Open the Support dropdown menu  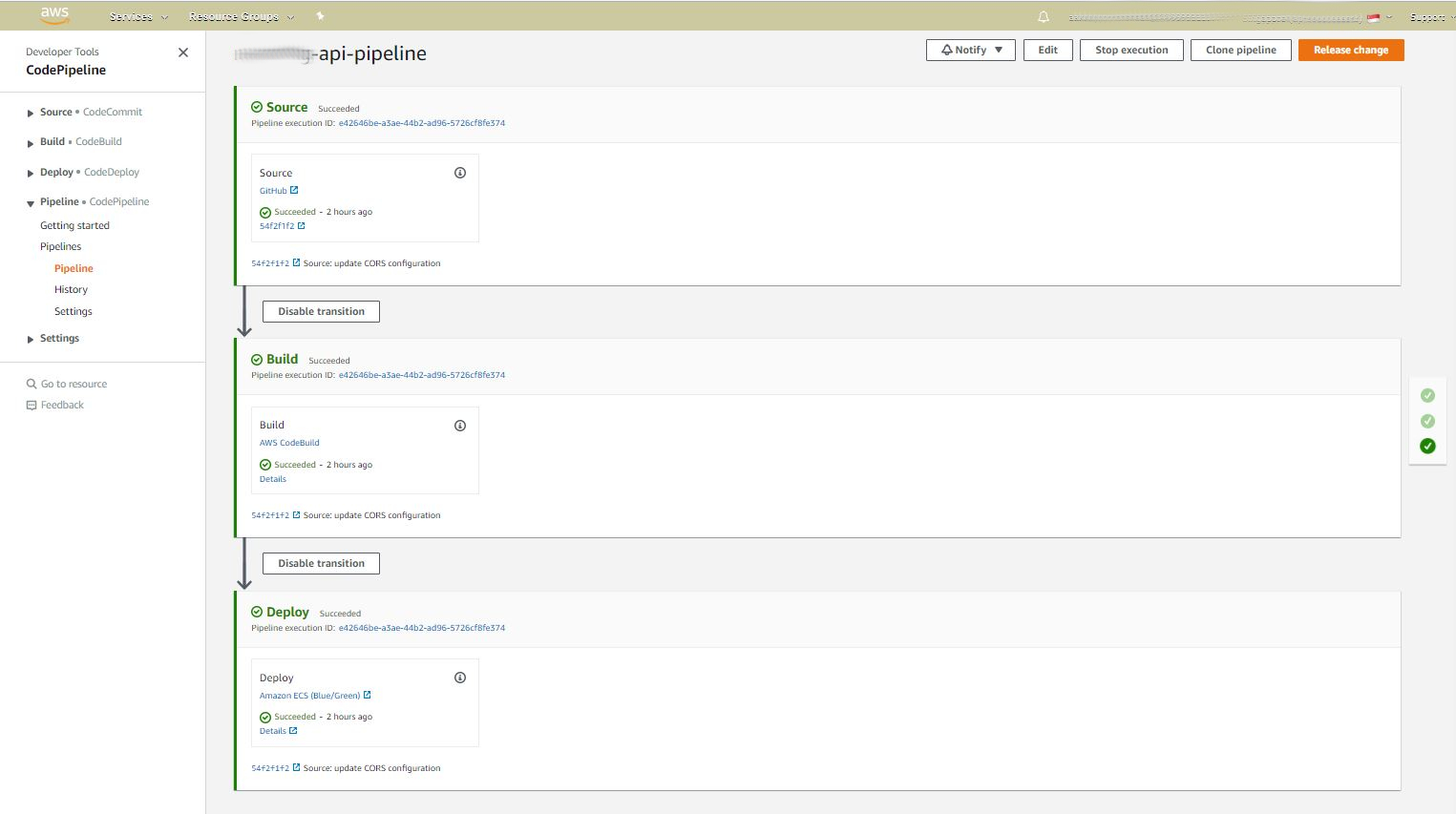point(1430,17)
